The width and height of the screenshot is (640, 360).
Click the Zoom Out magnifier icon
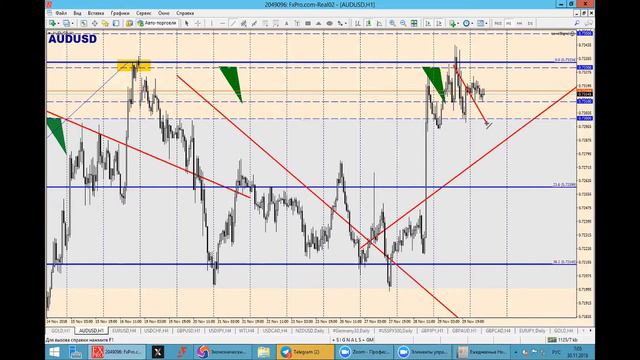click(x=403, y=23)
